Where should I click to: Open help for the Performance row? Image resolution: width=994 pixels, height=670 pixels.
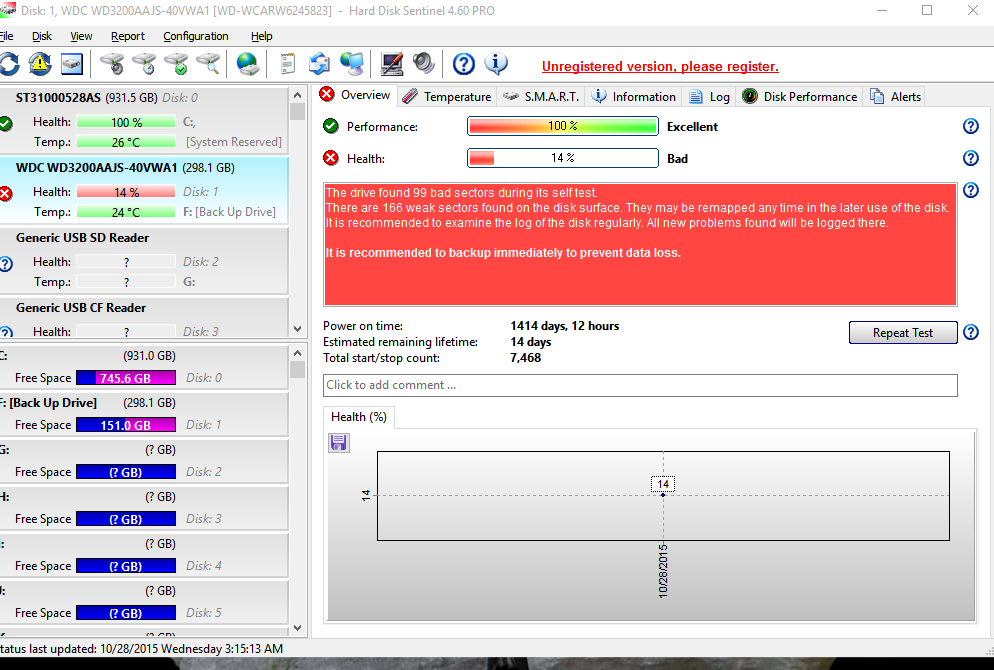pyautogui.click(x=971, y=126)
